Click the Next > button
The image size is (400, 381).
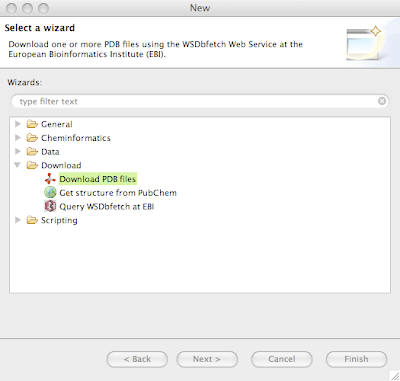207,359
